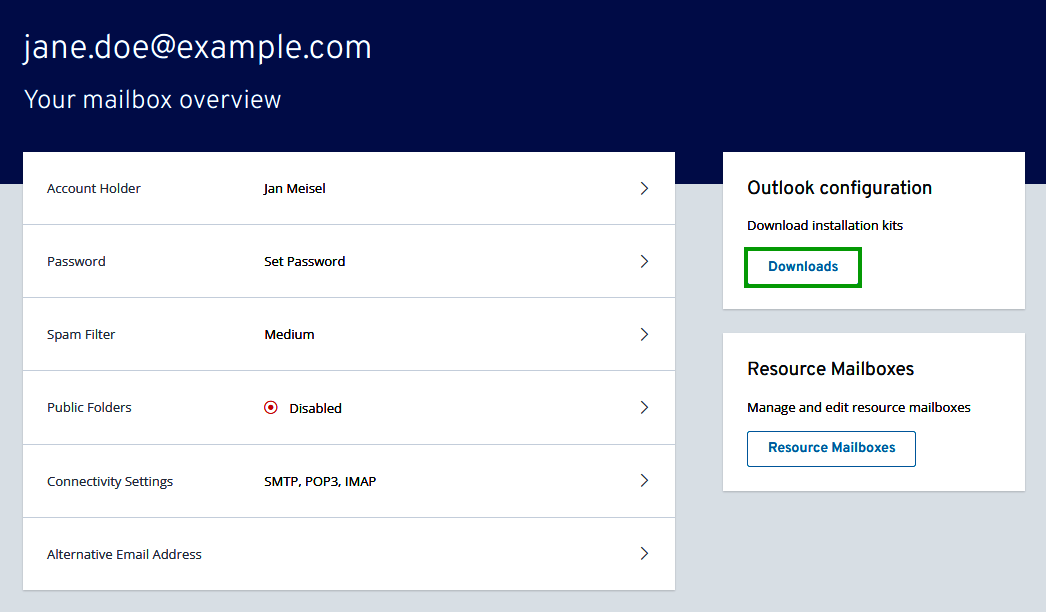Open the mailbox overview heading

click(x=152, y=99)
